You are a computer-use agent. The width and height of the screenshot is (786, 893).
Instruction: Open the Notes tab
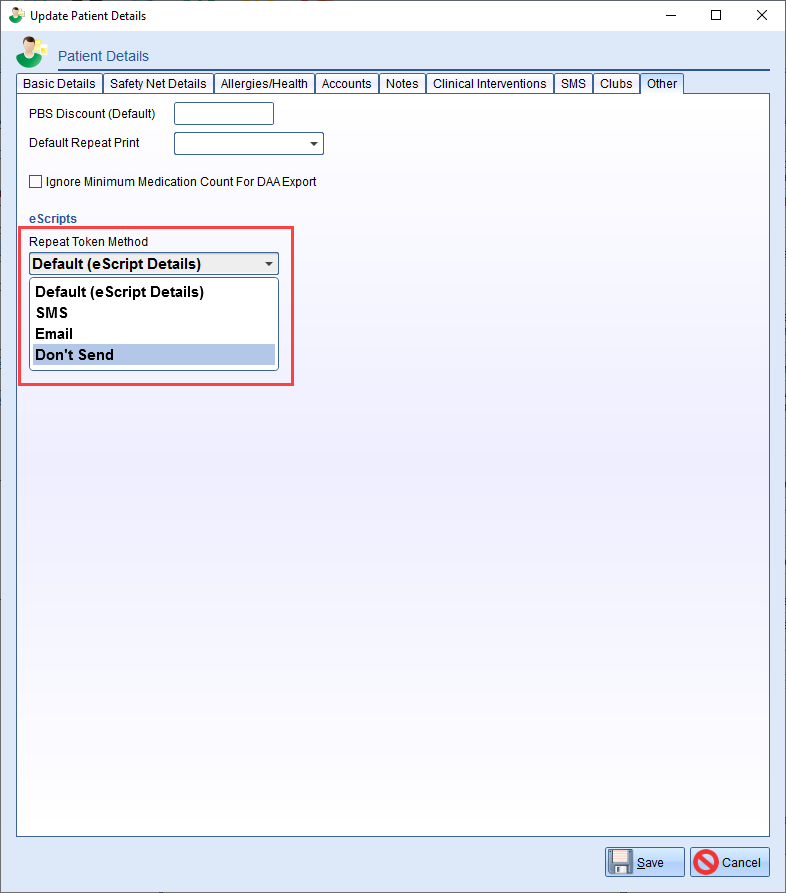tap(402, 84)
